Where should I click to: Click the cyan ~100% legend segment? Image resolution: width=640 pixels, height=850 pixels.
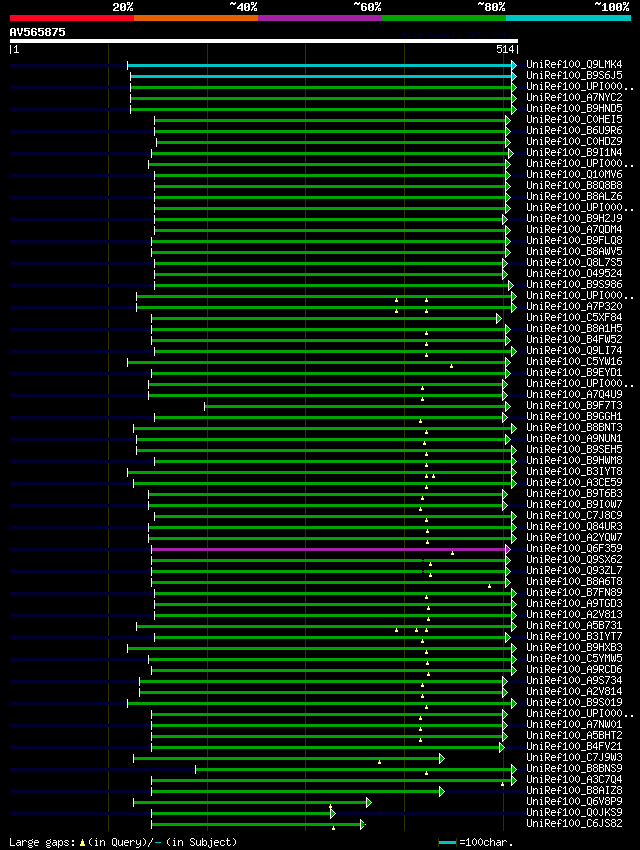pyautogui.click(x=568, y=18)
